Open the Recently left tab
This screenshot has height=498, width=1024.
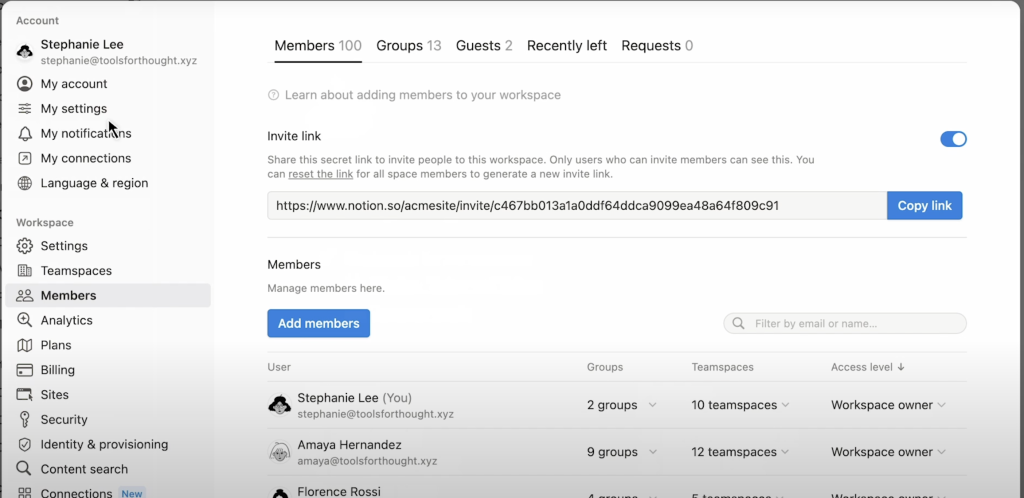pos(566,46)
